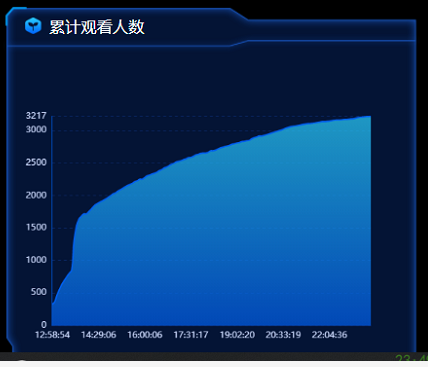Select the 累计观看人数 panel title
The width and height of the screenshot is (428, 367).
[97, 27]
